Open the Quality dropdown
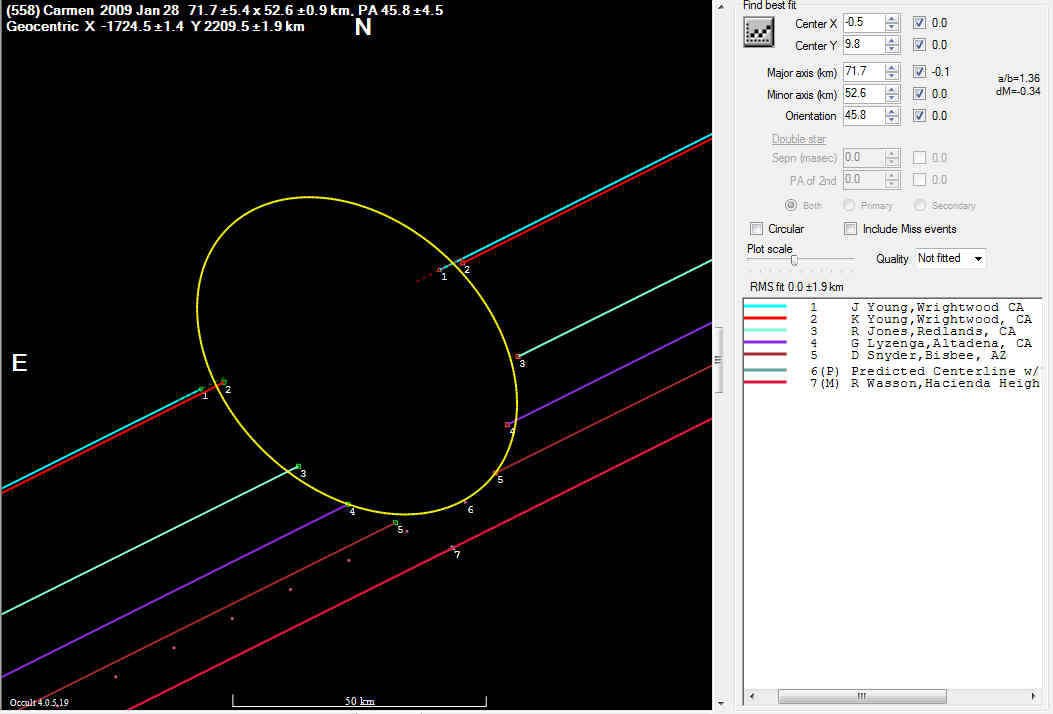The image size is (1053, 714). 950,259
